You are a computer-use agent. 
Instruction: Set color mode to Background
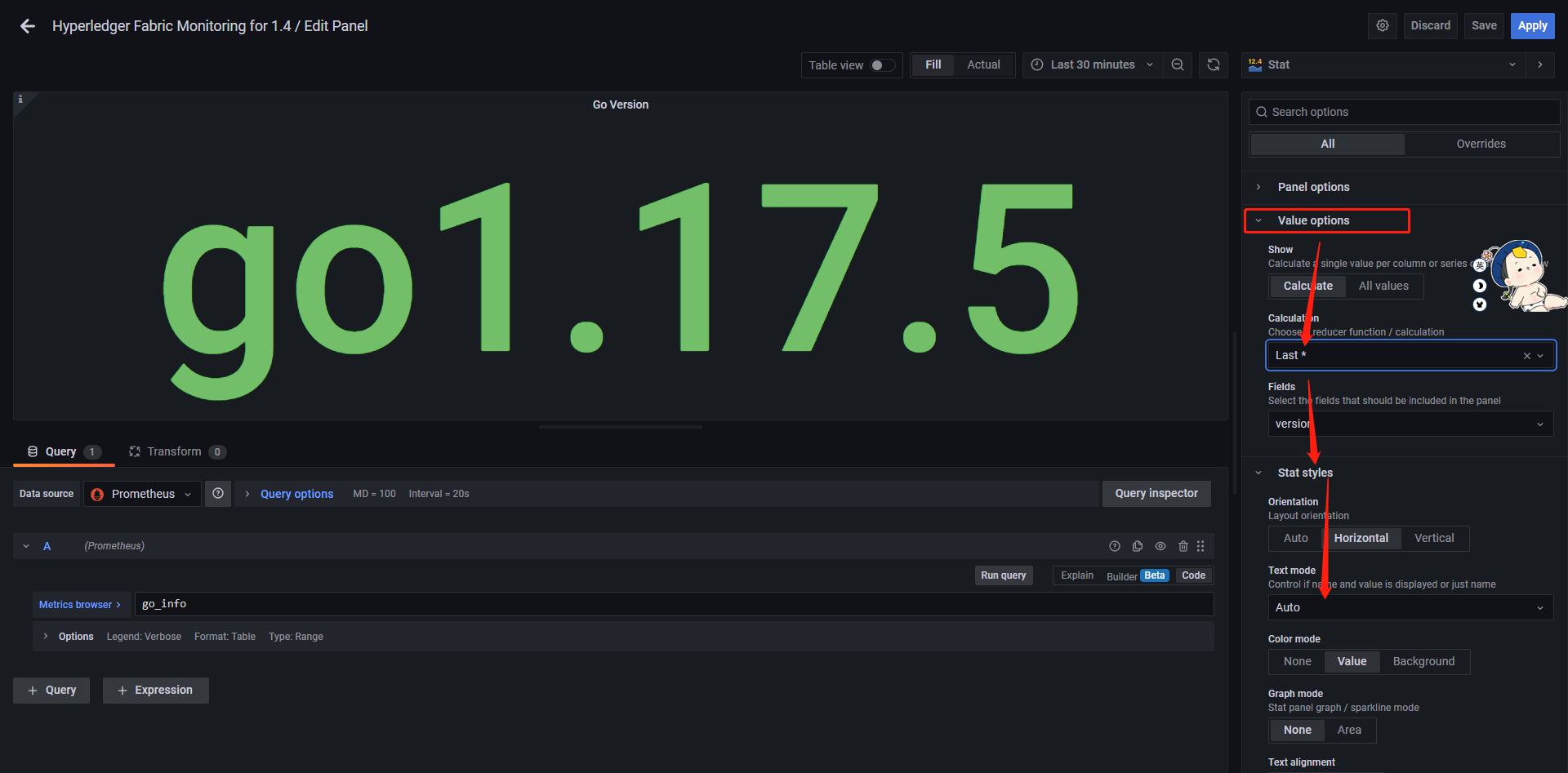click(x=1423, y=662)
